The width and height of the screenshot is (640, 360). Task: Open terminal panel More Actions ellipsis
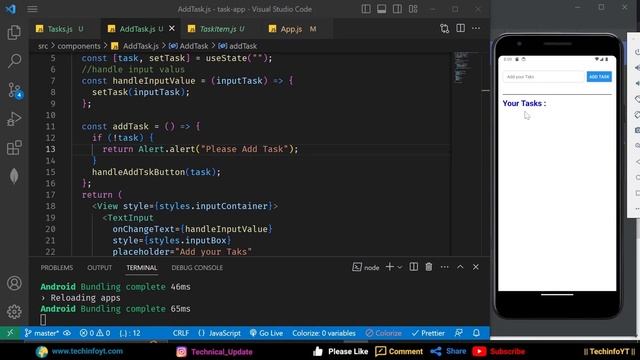tap(444, 267)
